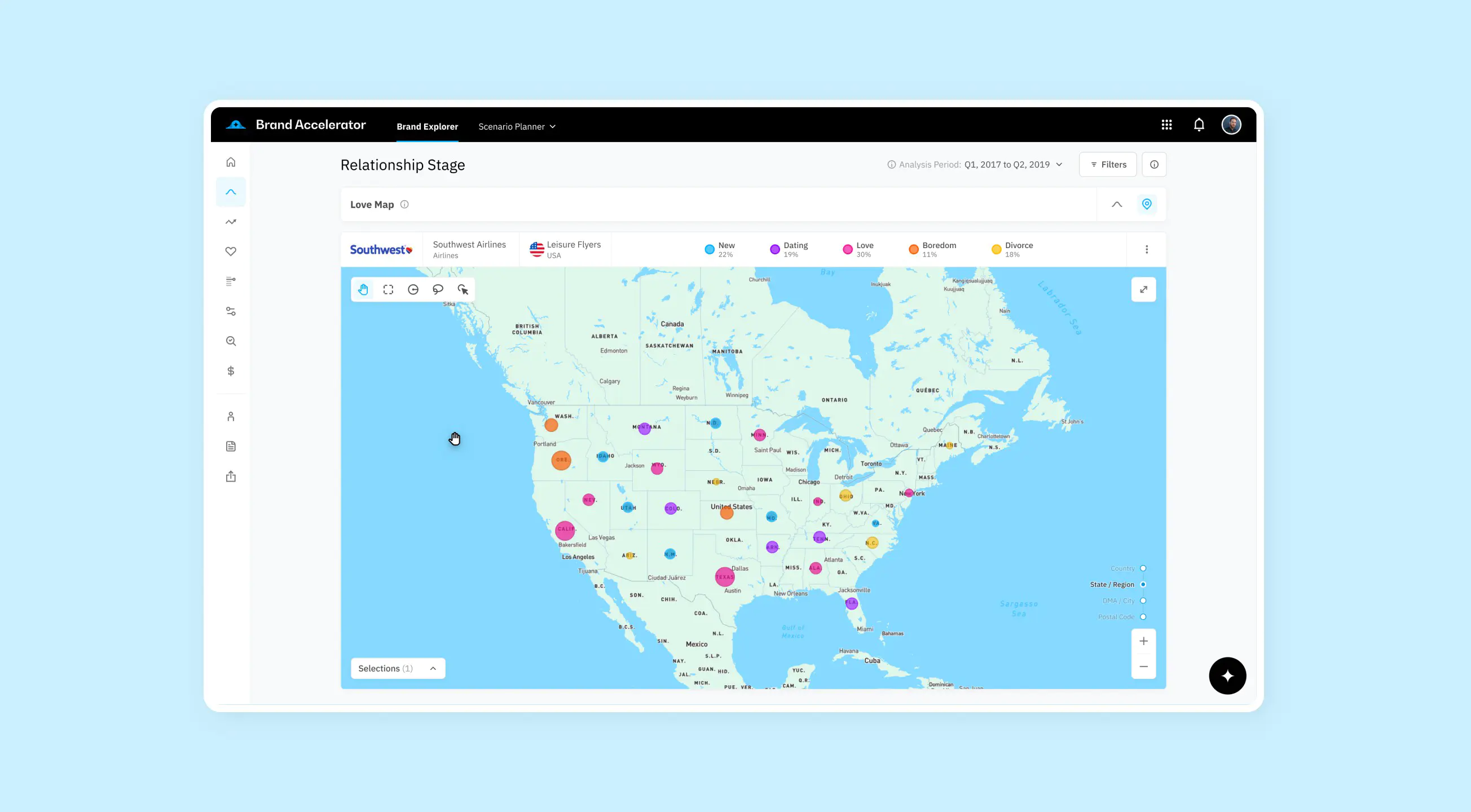Image resolution: width=1471 pixels, height=812 pixels.
Task: Select the circle selection tool
Action: pos(413,289)
